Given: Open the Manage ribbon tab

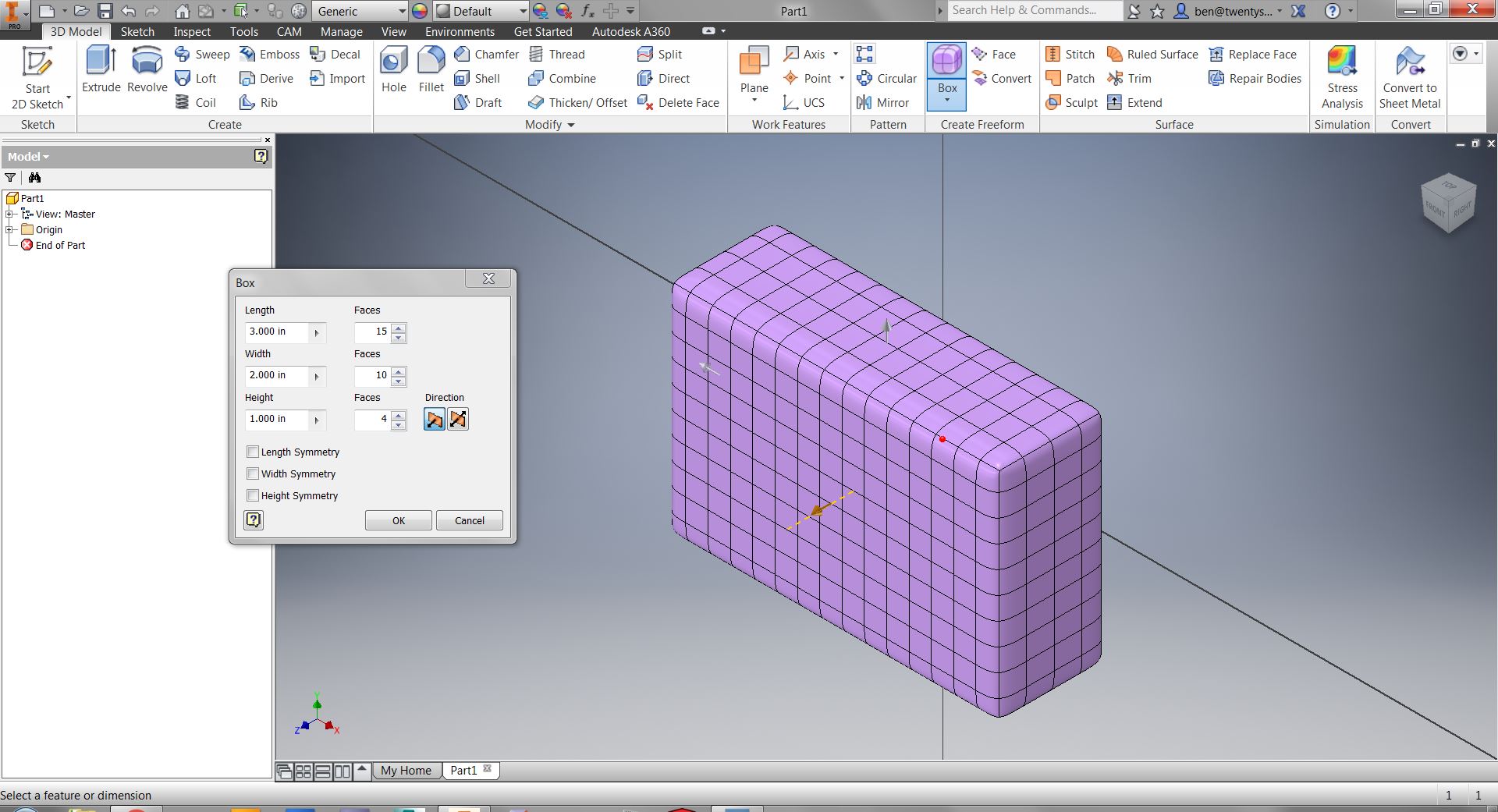Looking at the screenshot, I should pyautogui.click(x=342, y=31).
